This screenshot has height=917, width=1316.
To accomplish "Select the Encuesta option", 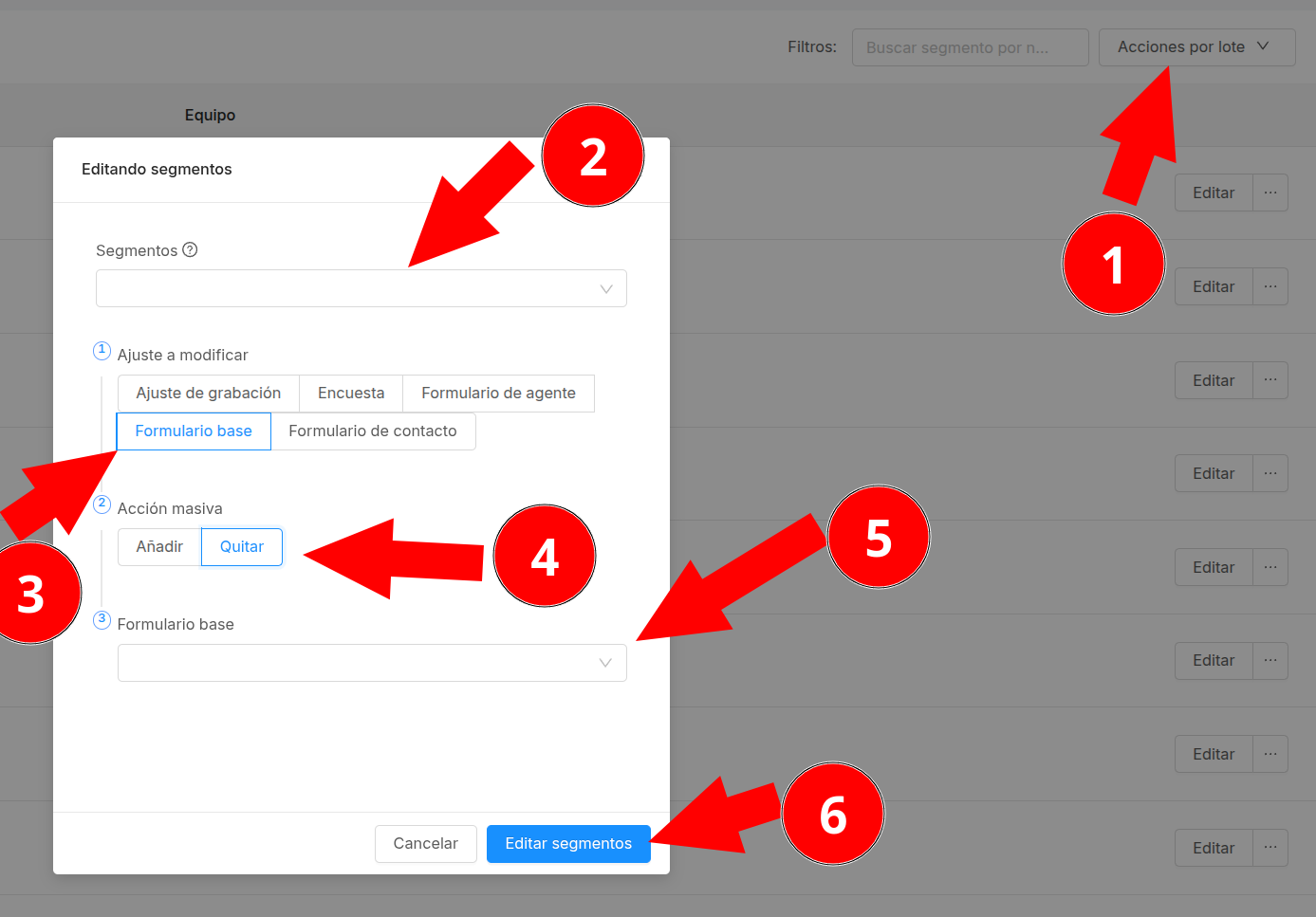I will [x=351, y=394].
